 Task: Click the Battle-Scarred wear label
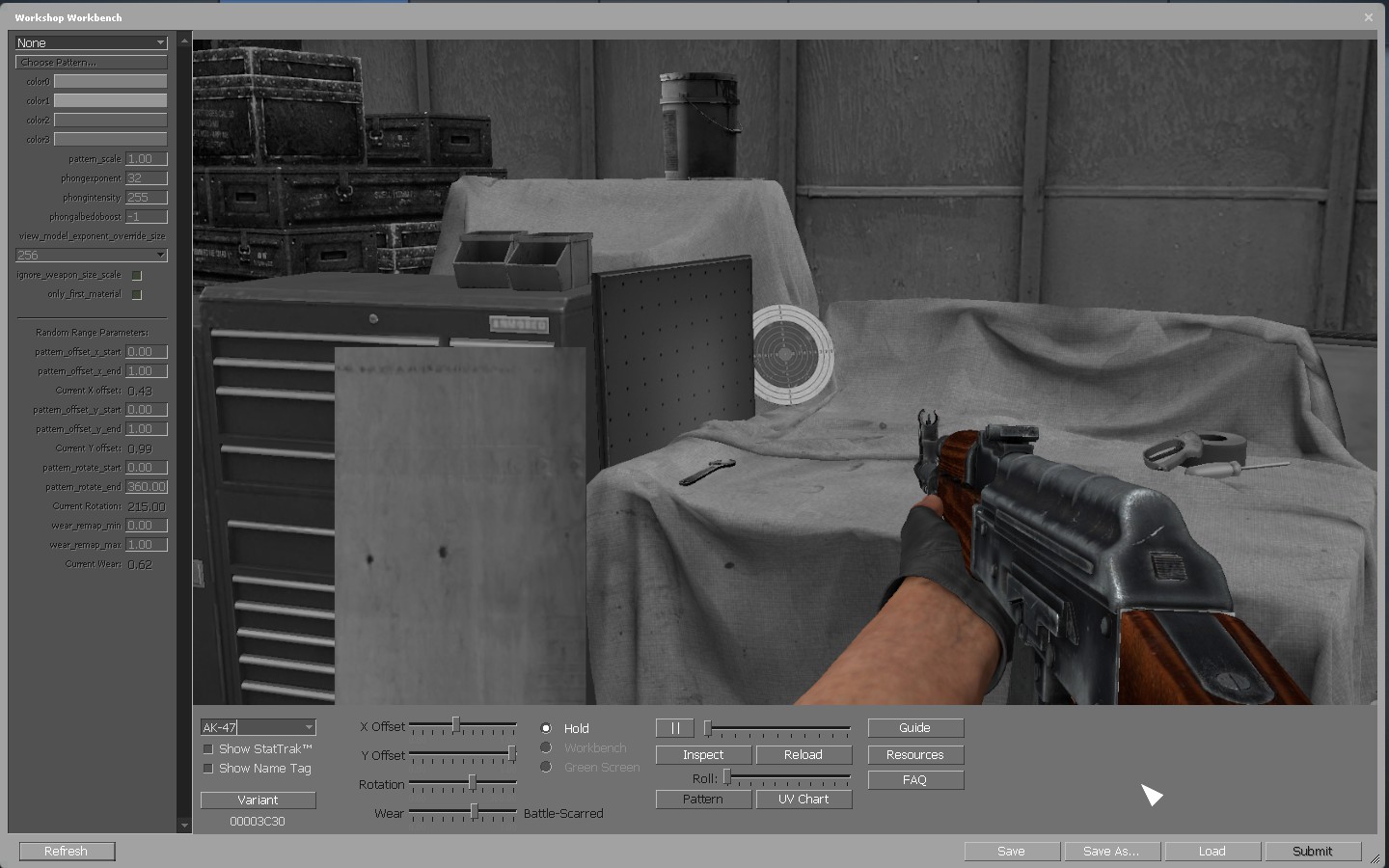[x=563, y=813]
